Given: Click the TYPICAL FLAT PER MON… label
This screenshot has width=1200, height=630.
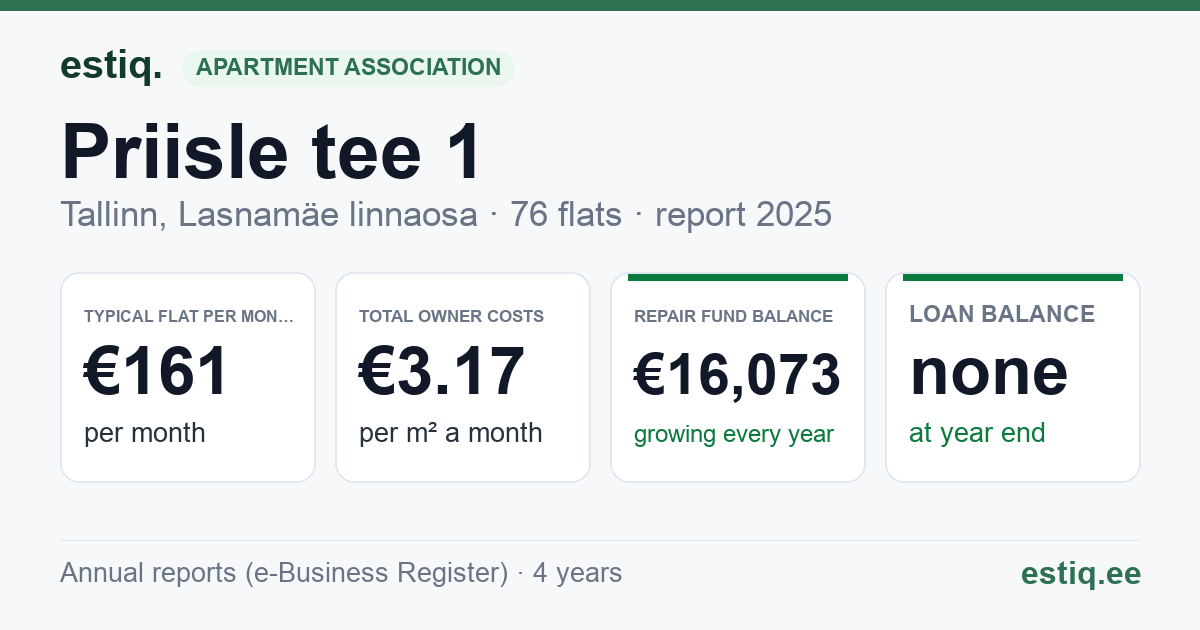Looking at the screenshot, I should tap(189, 316).
